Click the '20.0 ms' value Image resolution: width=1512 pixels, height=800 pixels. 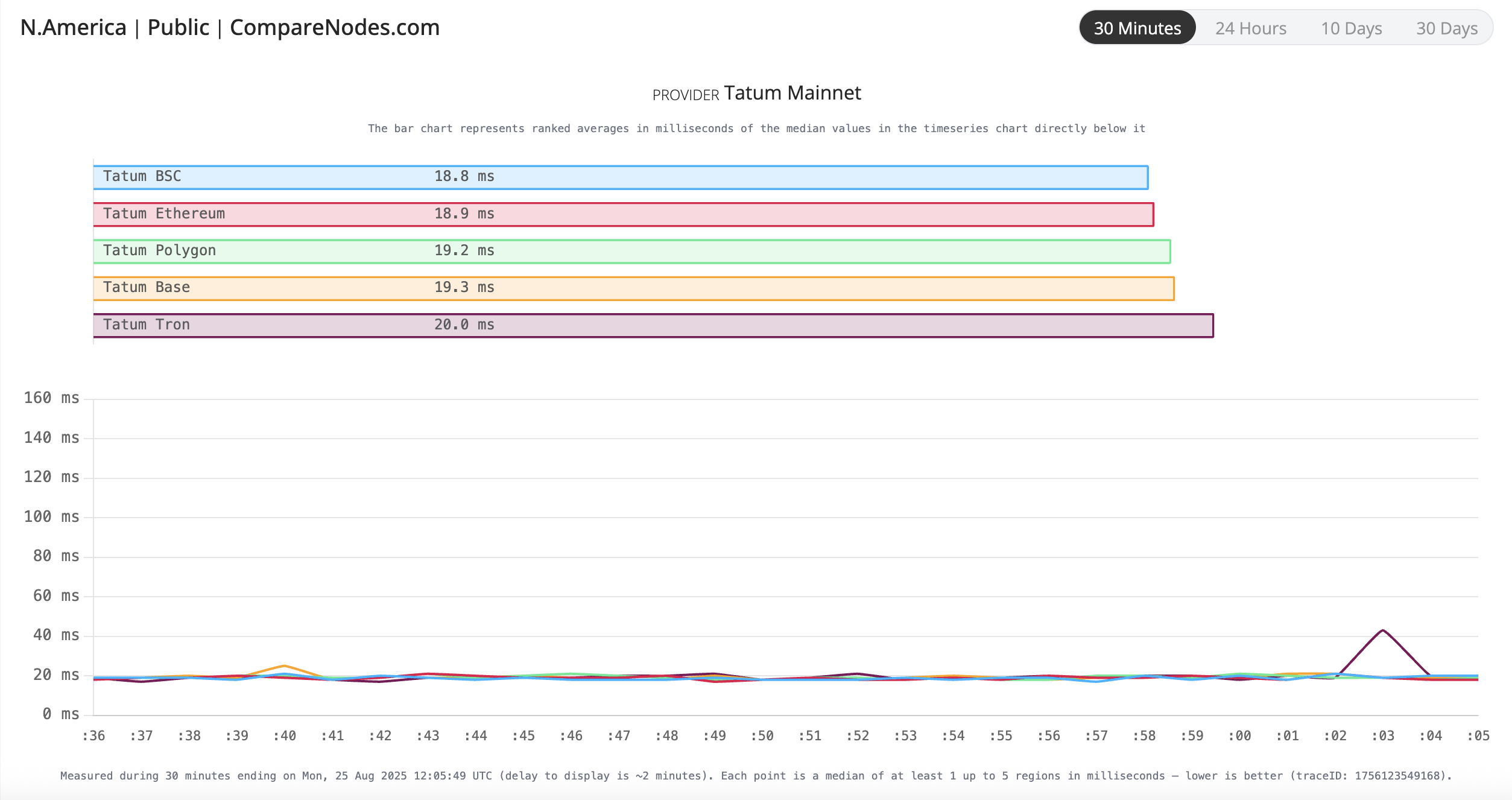point(464,325)
